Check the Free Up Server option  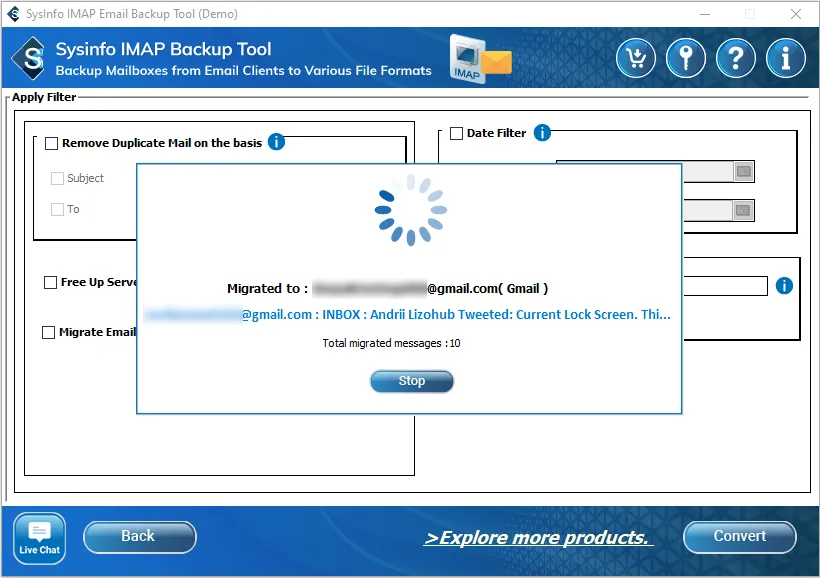click(50, 282)
